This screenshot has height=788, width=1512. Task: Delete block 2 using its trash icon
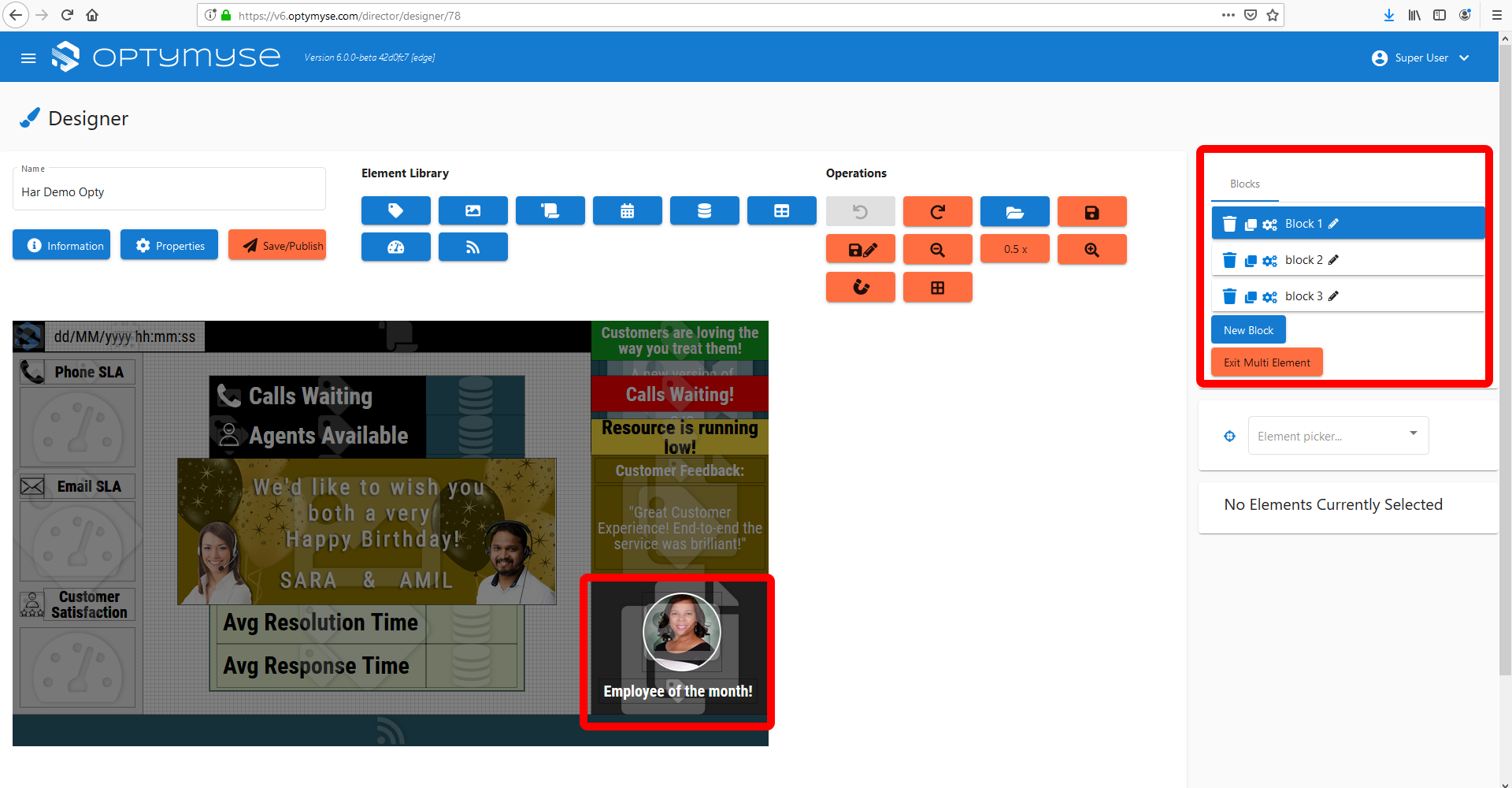coord(1228,260)
